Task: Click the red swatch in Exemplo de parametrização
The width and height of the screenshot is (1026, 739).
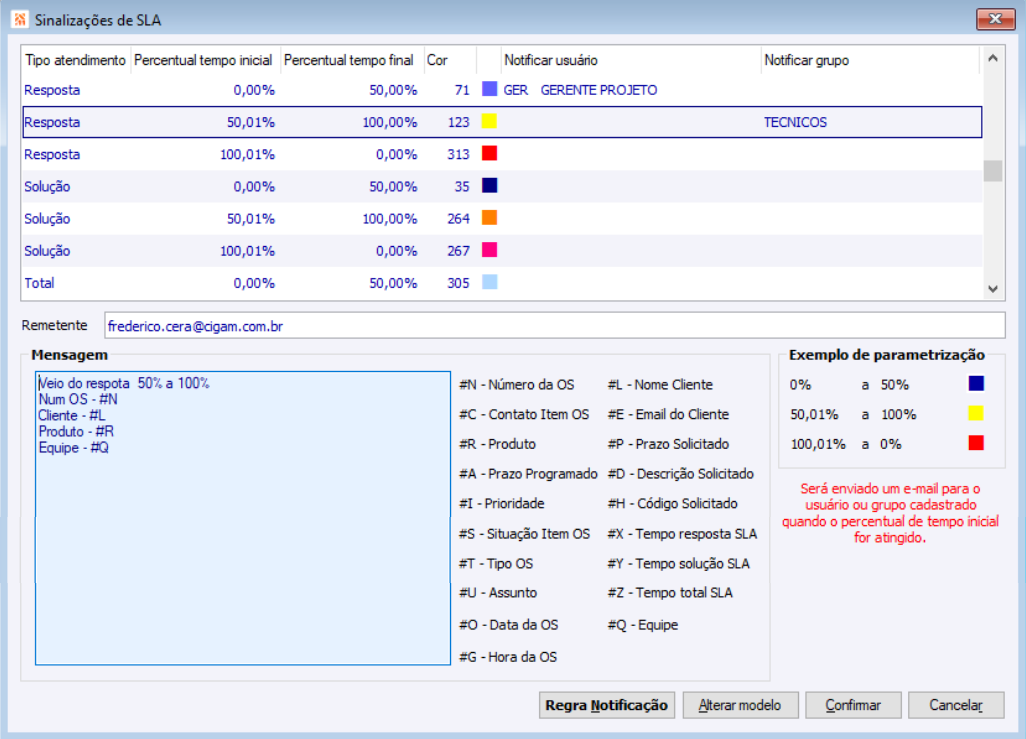Action: pyautogui.click(x=976, y=443)
